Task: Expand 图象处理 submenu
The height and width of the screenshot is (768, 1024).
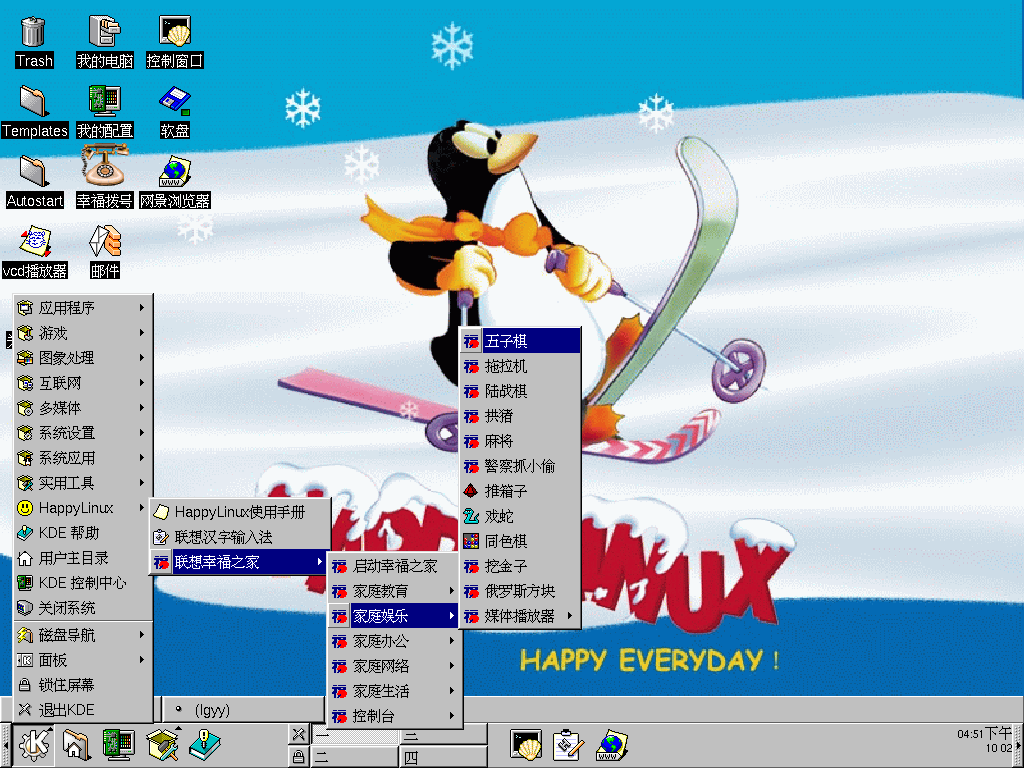Action: (83, 358)
